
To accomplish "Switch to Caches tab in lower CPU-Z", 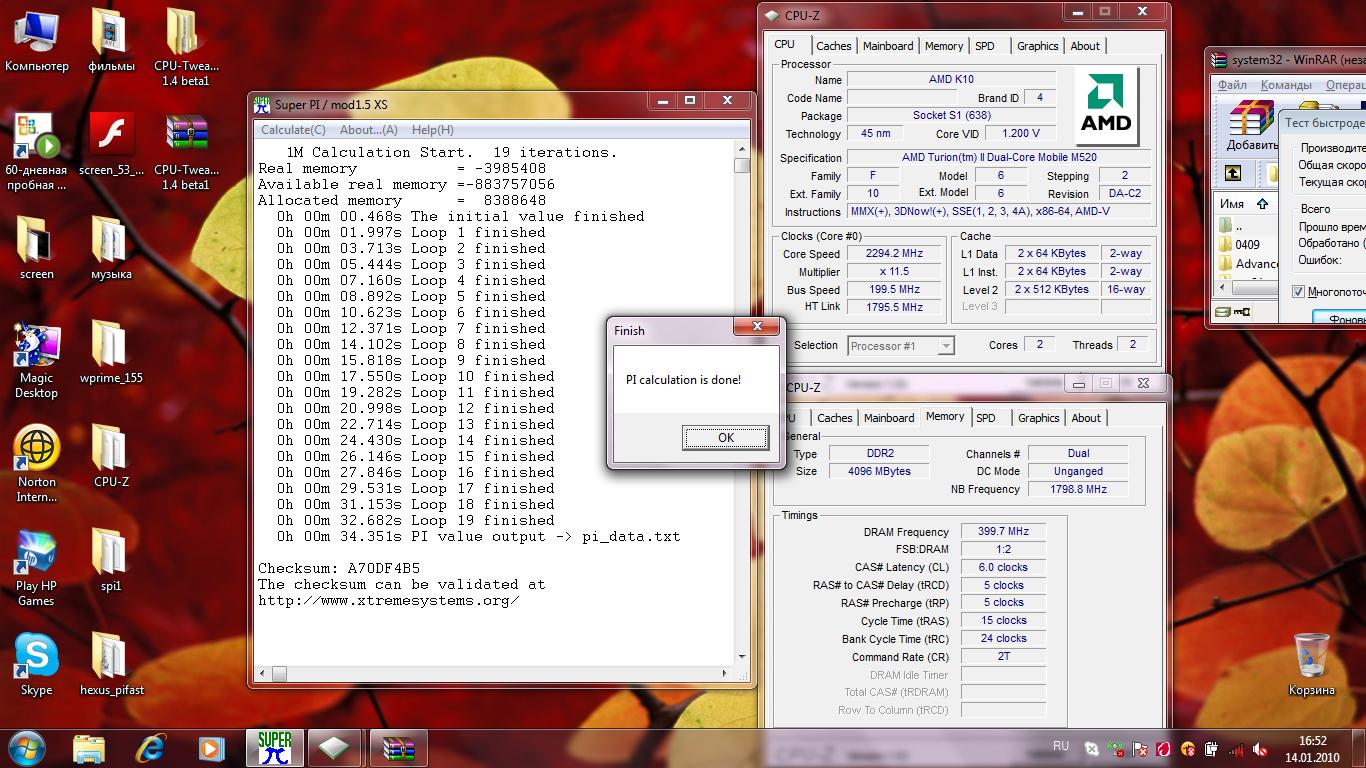I will click(834, 418).
